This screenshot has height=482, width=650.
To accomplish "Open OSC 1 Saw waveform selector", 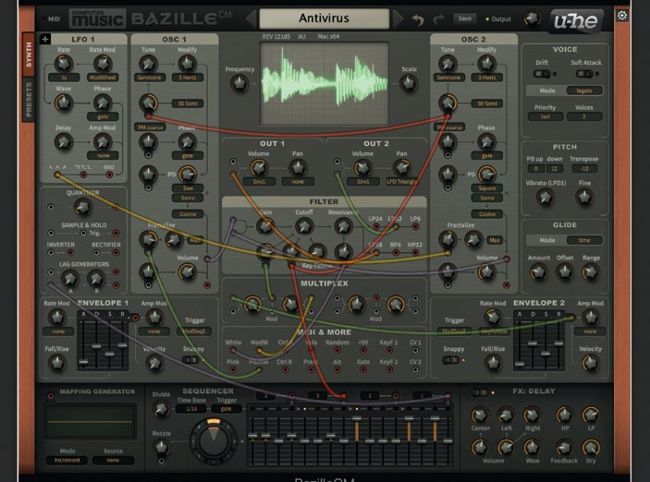I will [x=187, y=188].
